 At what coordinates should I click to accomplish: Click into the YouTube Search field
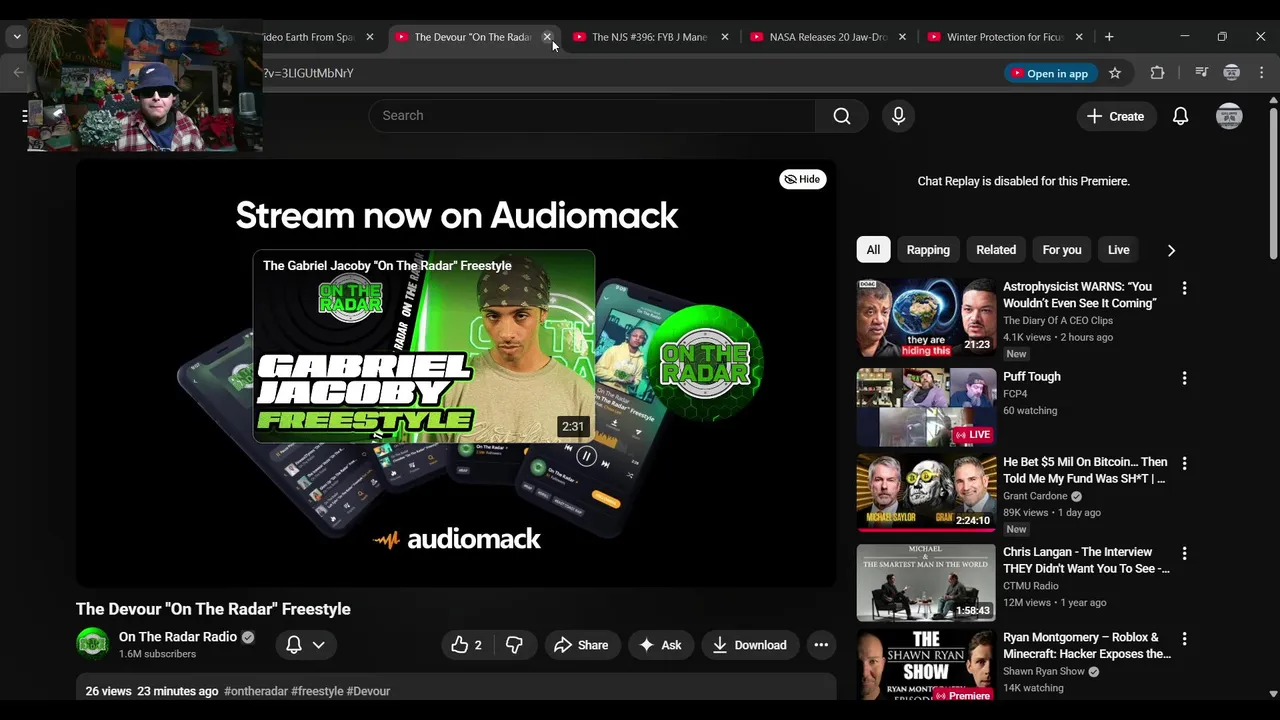tap(593, 116)
